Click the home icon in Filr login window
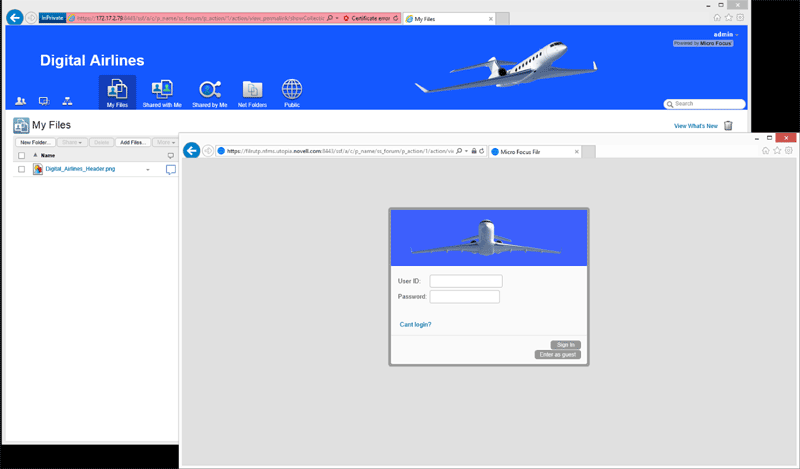Image resolution: width=800 pixels, height=469 pixels. pos(766,151)
